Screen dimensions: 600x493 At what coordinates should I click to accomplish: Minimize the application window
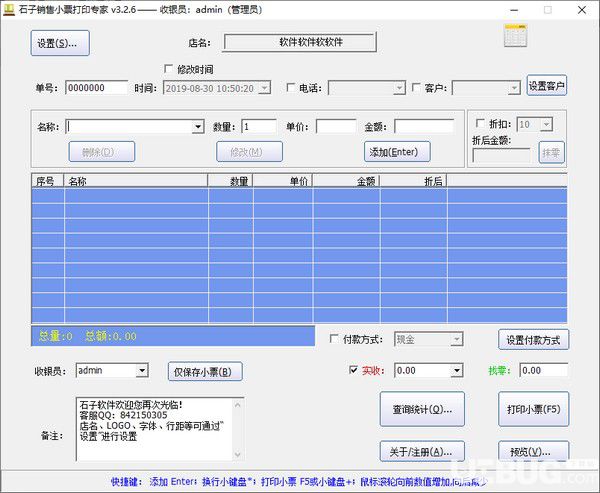(514, 10)
